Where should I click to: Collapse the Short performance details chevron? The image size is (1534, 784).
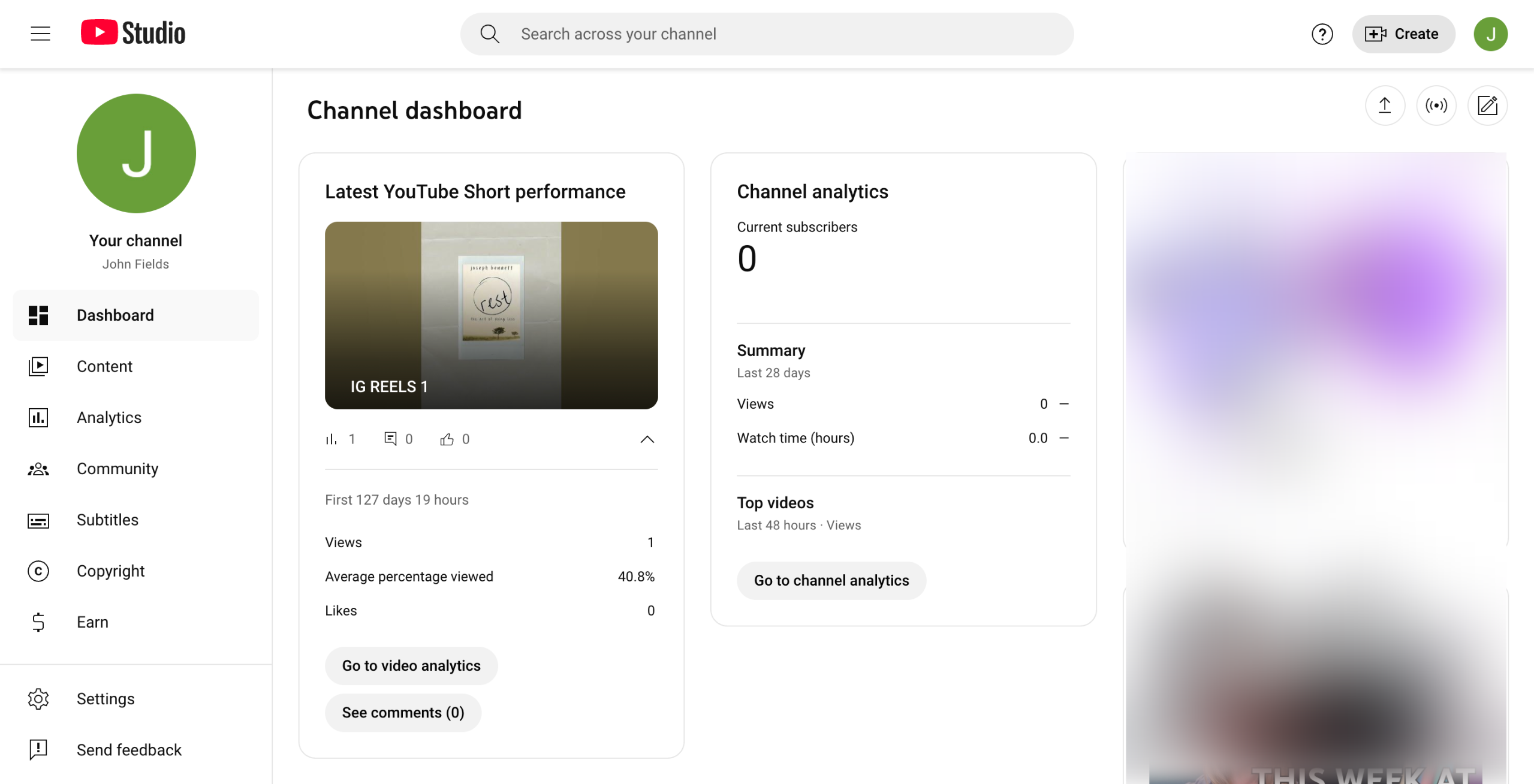coord(647,439)
